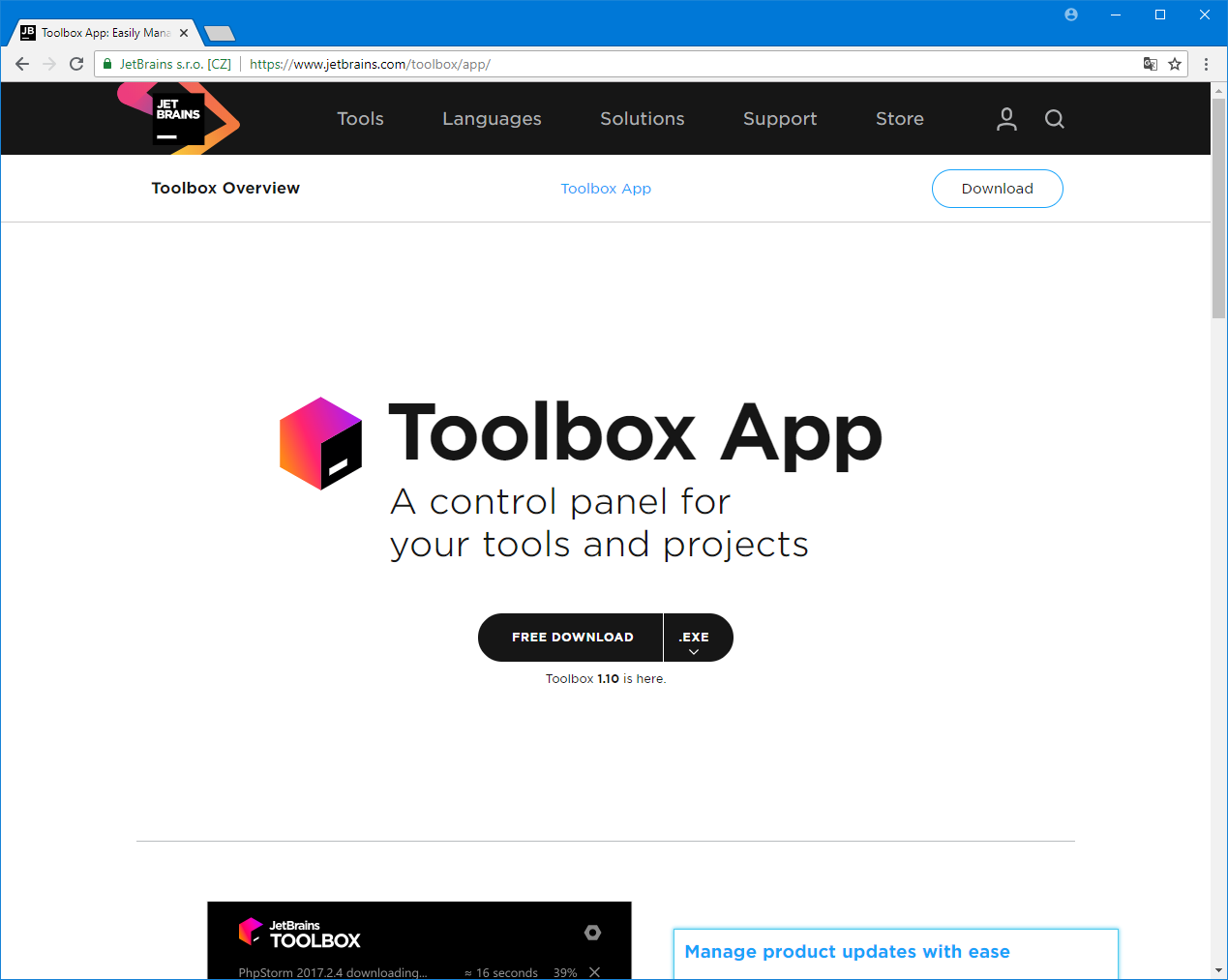Open the Tools menu
Viewport: 1228px width, 980px height.
360,119
